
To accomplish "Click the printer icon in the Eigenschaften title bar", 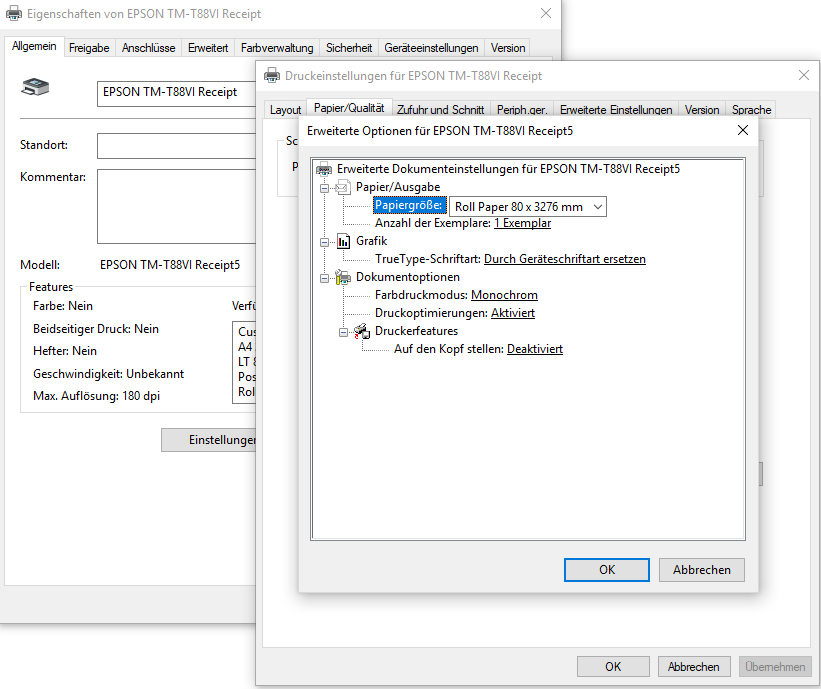I will coord(14,13).
